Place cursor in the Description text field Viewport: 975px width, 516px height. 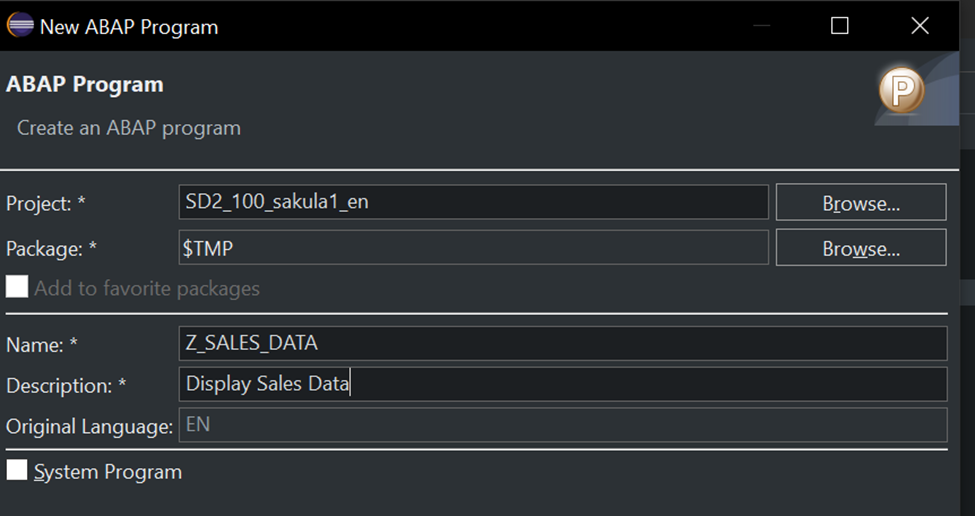562,384
